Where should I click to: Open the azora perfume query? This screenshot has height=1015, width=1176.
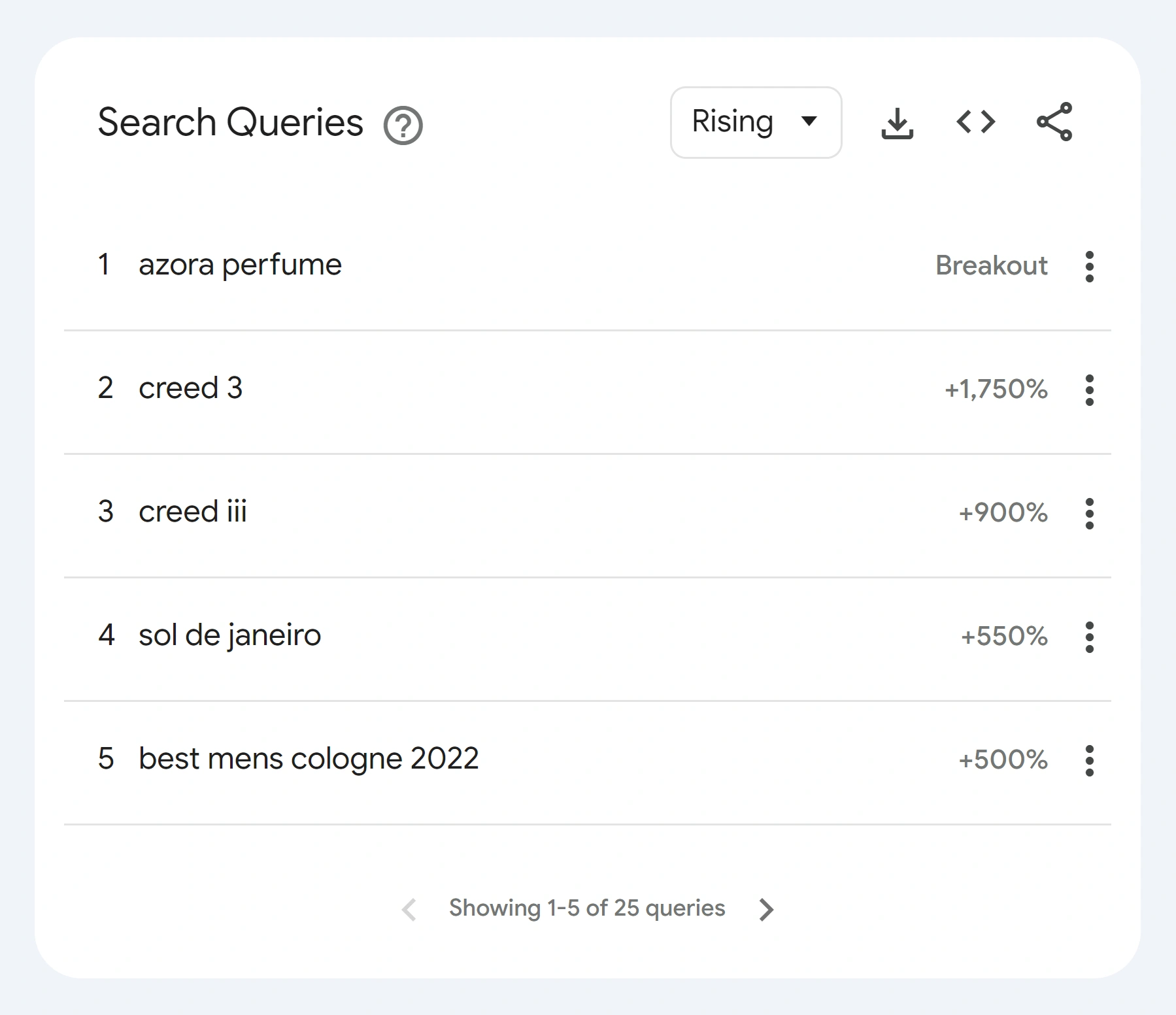point(240,265)
